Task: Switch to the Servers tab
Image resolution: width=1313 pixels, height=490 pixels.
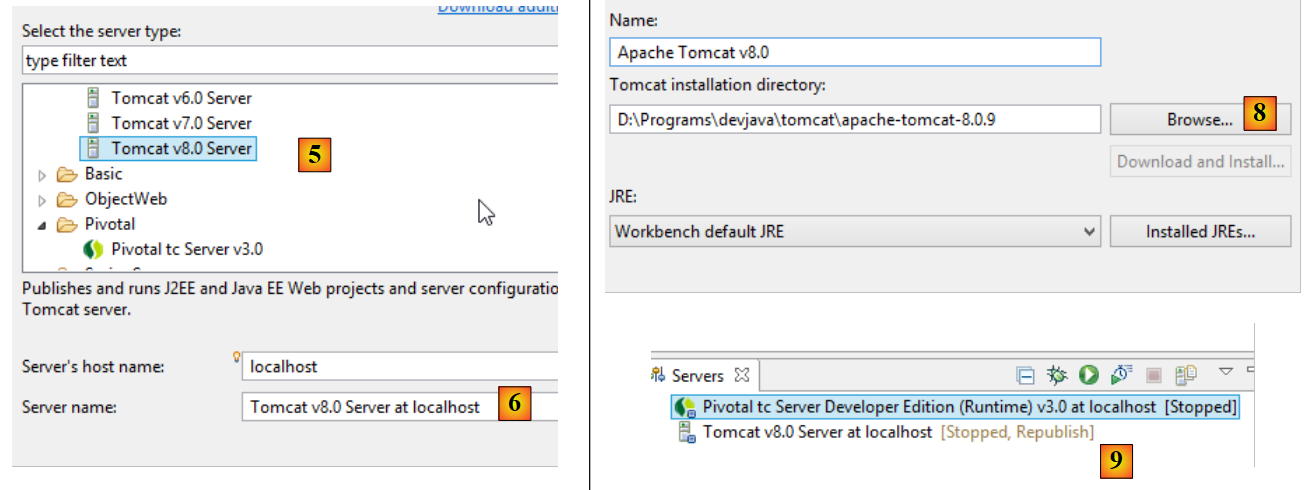Action: click(x=697, y=376)
